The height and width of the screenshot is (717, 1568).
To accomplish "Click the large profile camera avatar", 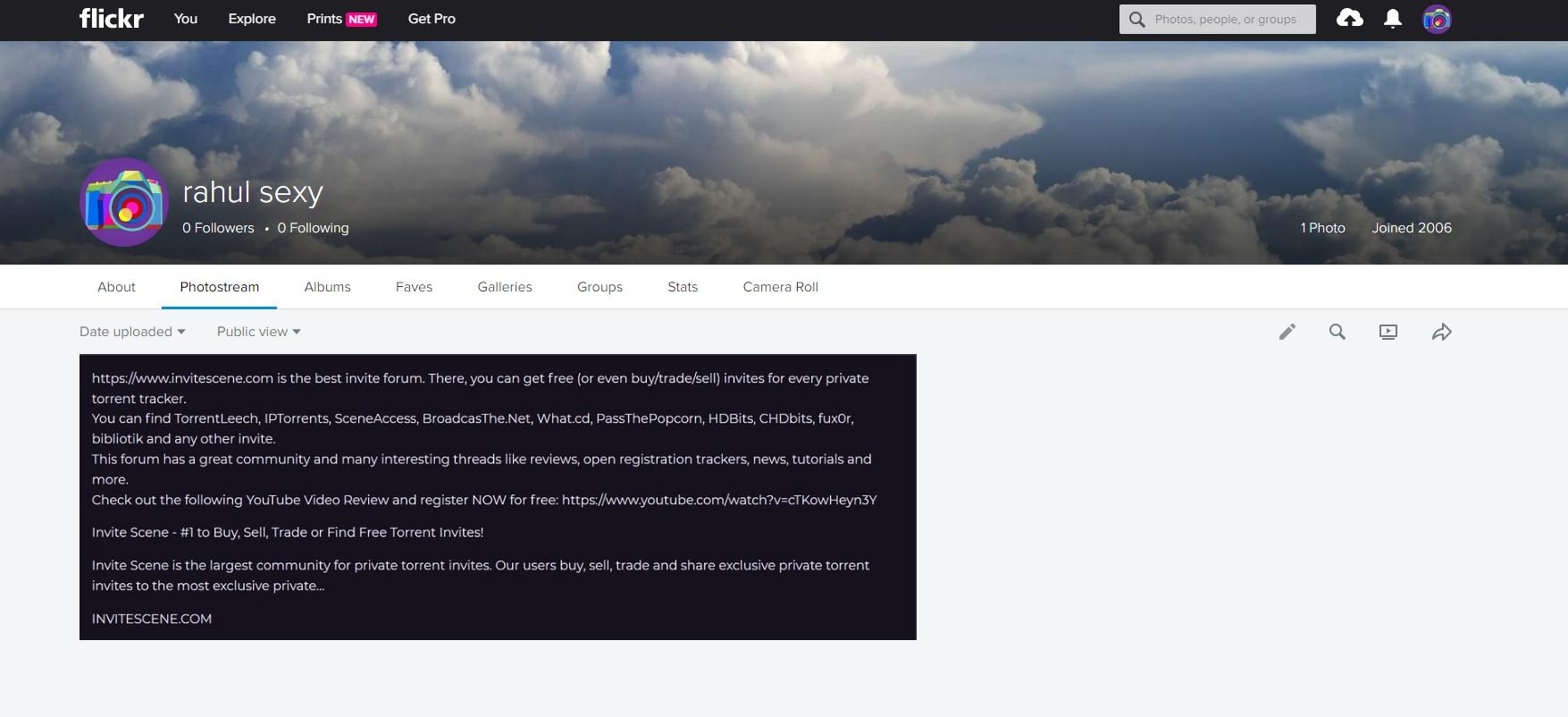I will (124, 202).
